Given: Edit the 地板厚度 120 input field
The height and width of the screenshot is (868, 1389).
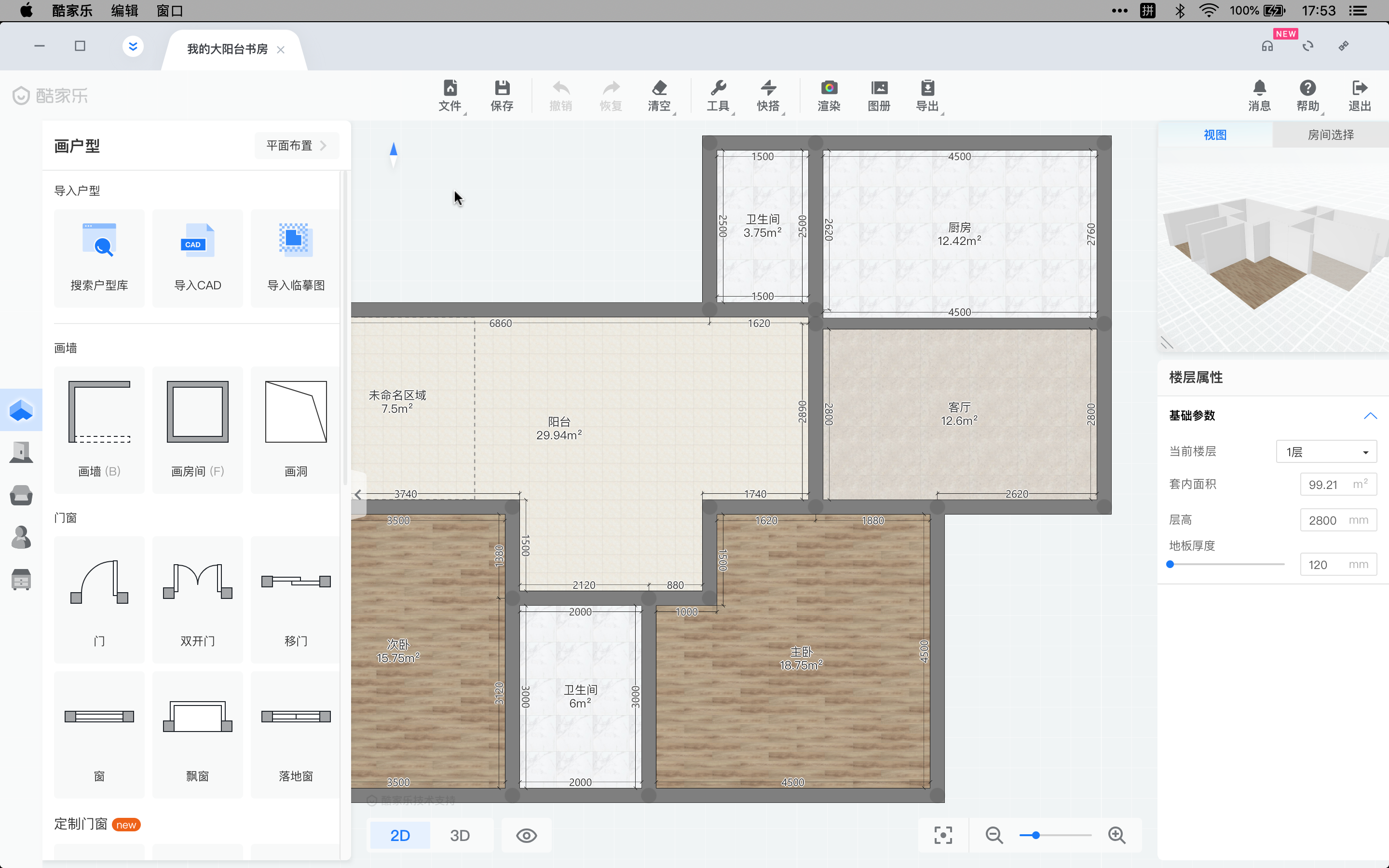Looking at the screenshot, I should [1338, 564].
